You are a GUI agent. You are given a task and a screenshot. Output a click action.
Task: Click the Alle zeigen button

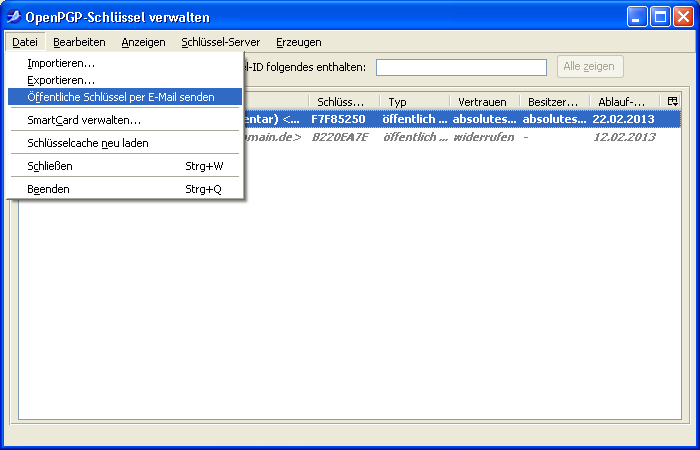coord(590,67)
